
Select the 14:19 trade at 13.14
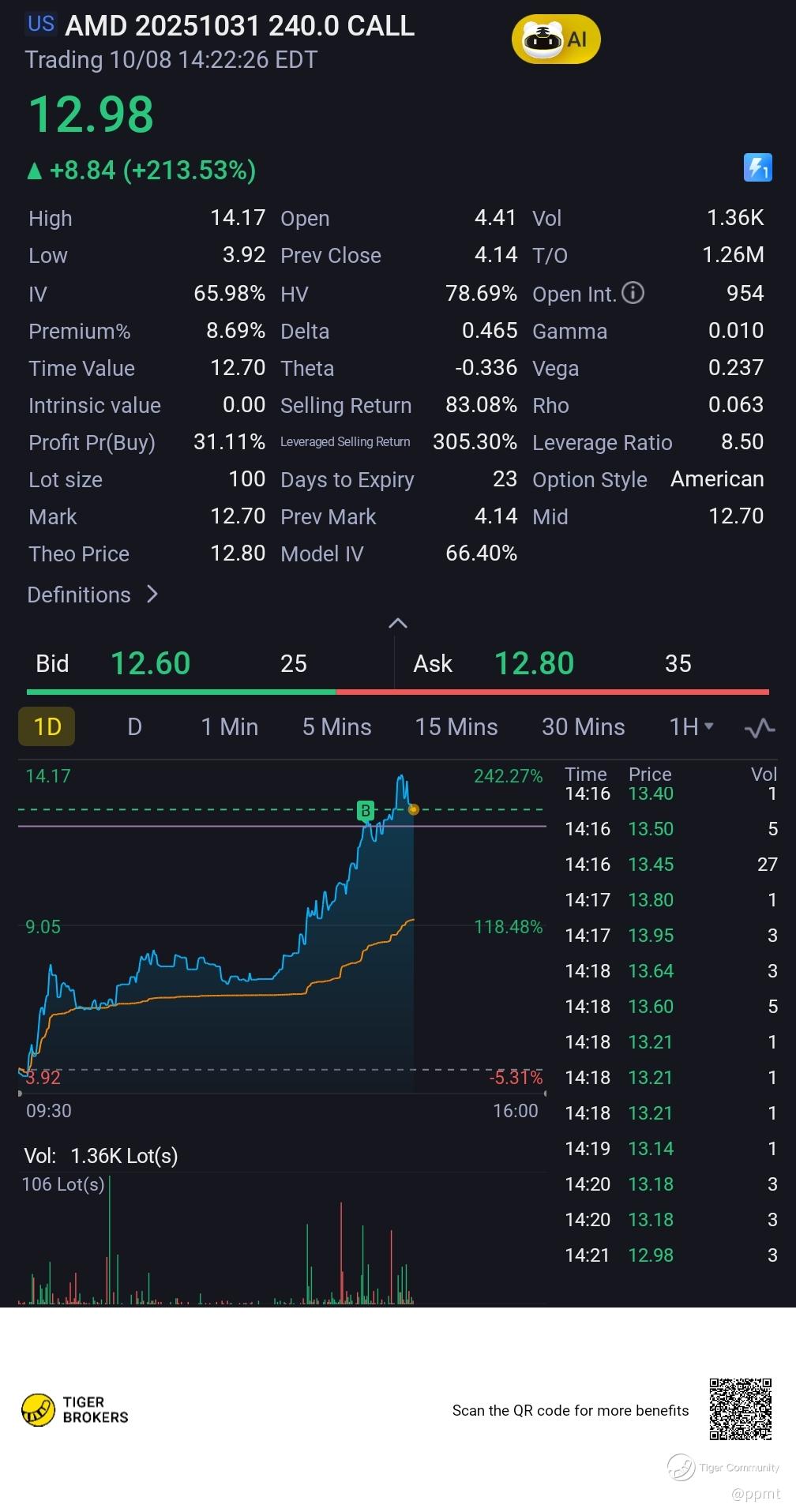671,1148
